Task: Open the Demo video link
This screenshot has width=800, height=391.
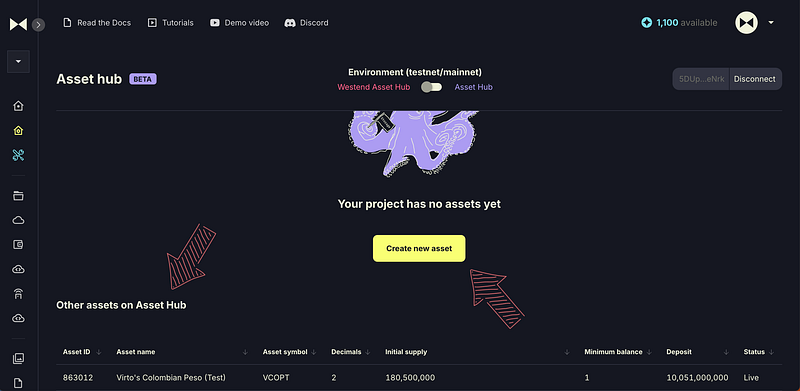Action: coord(246,23)
